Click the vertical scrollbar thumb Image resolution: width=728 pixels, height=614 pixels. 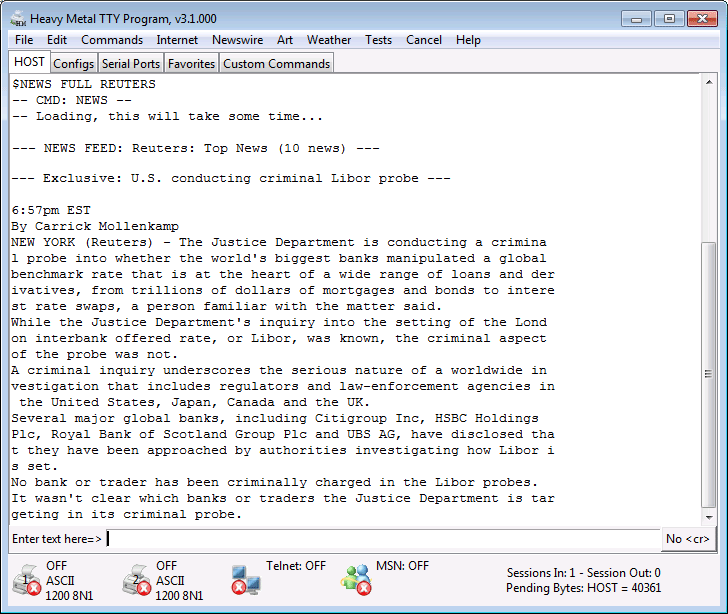pyautogui.click(x=708, y=374)
